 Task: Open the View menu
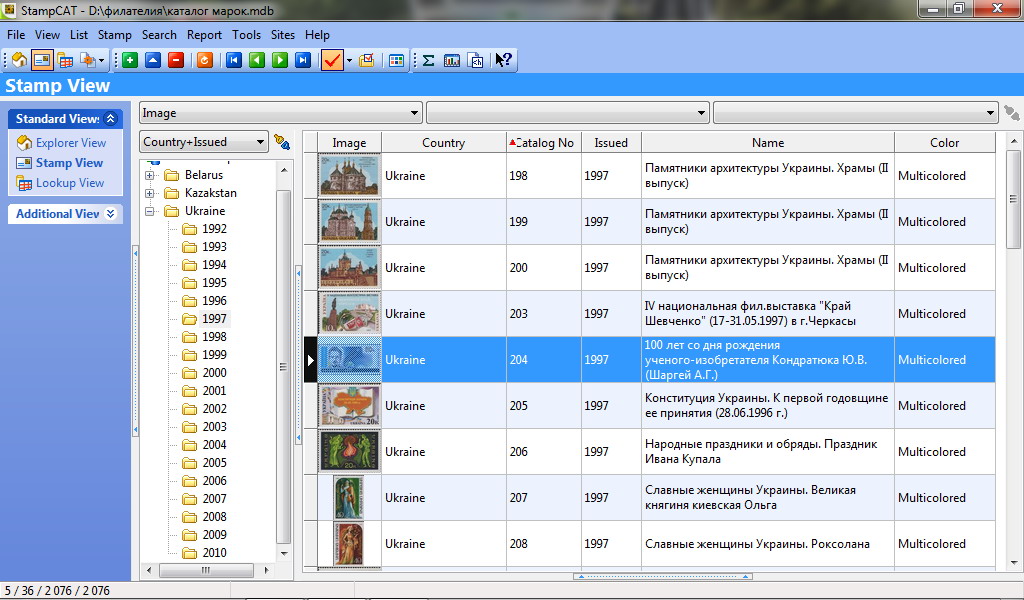click(x=47, y=35)
